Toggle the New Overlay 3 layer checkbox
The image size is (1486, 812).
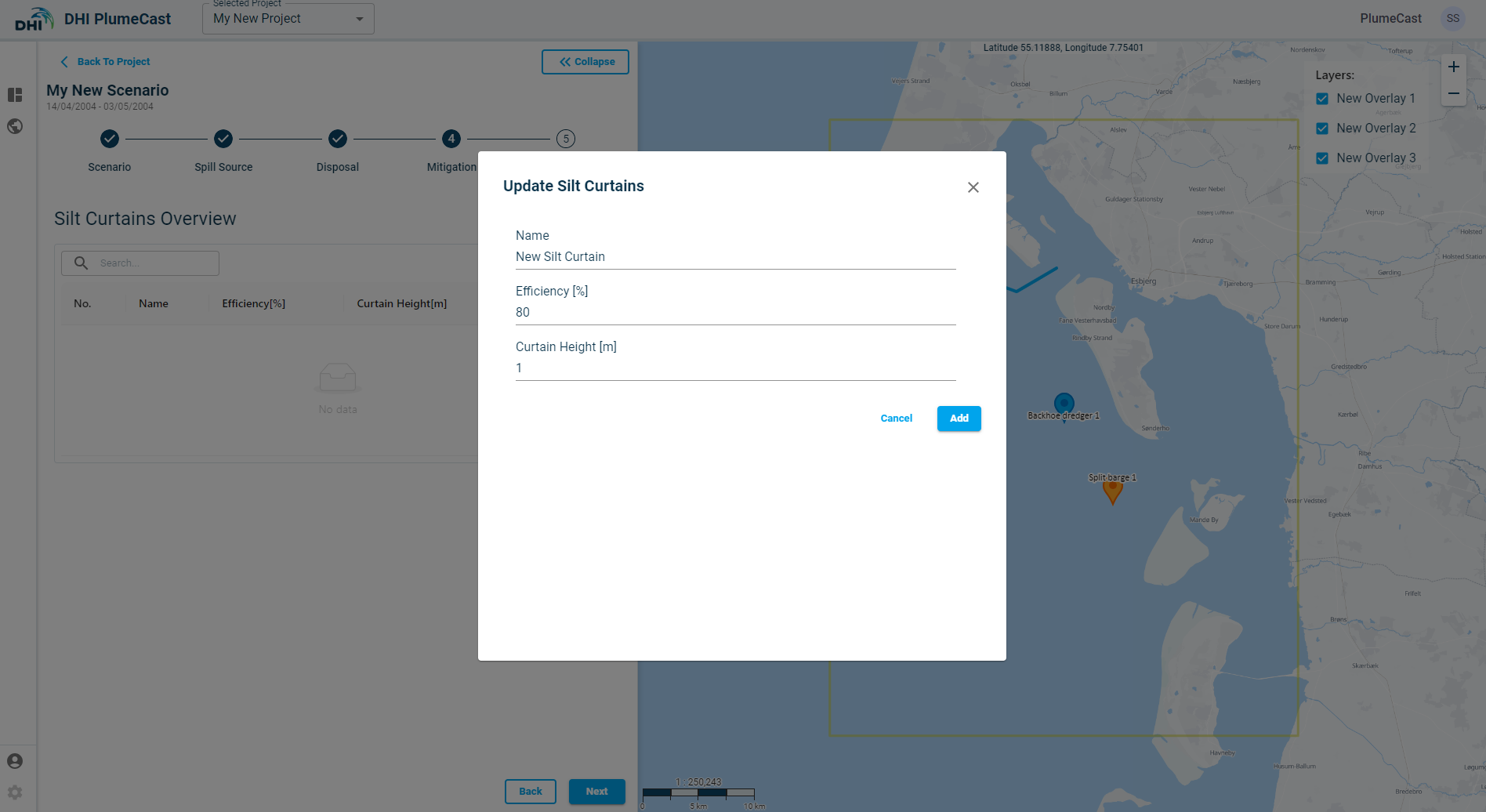[1322, 158]
